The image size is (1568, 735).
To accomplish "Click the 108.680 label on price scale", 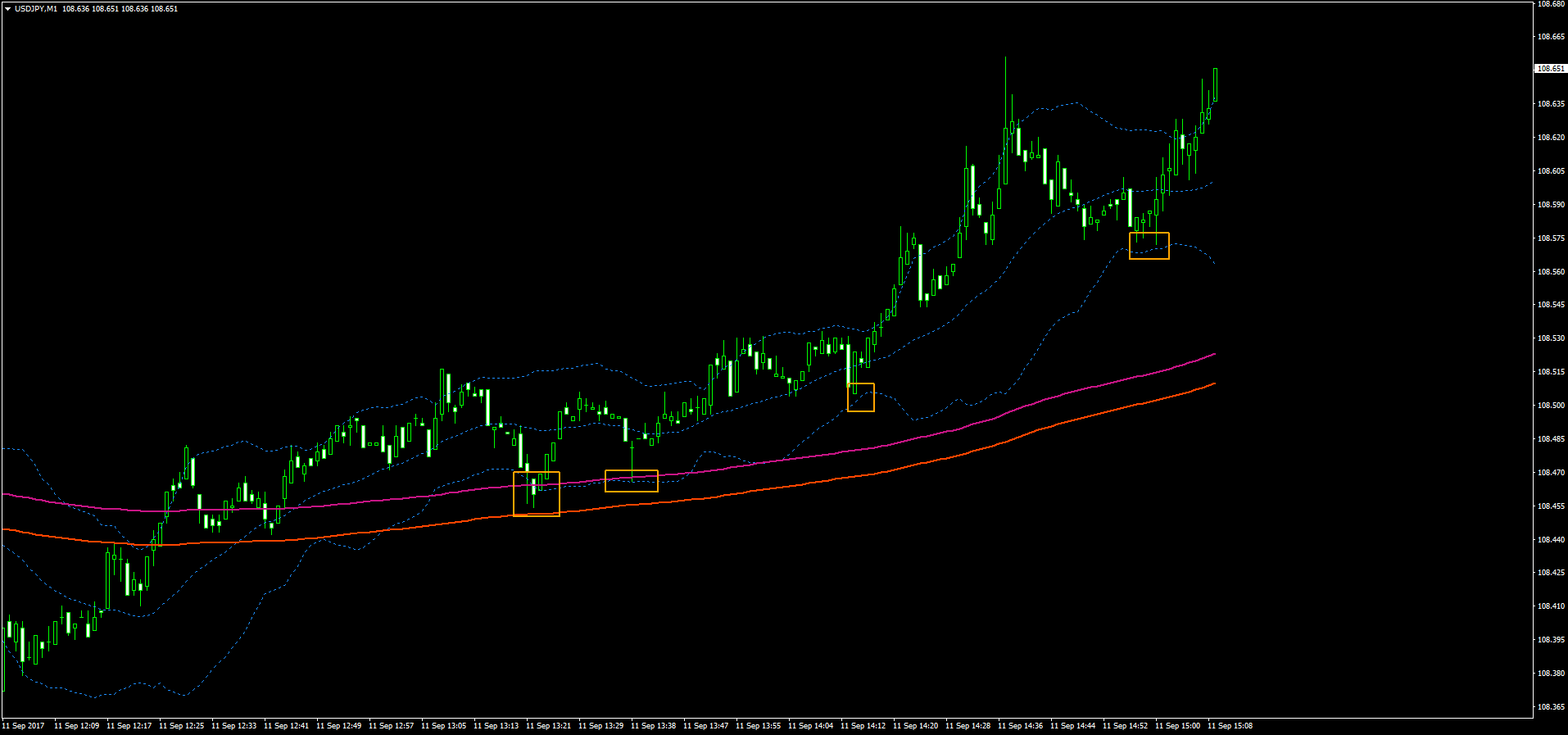I will (x=1552, y=4).
